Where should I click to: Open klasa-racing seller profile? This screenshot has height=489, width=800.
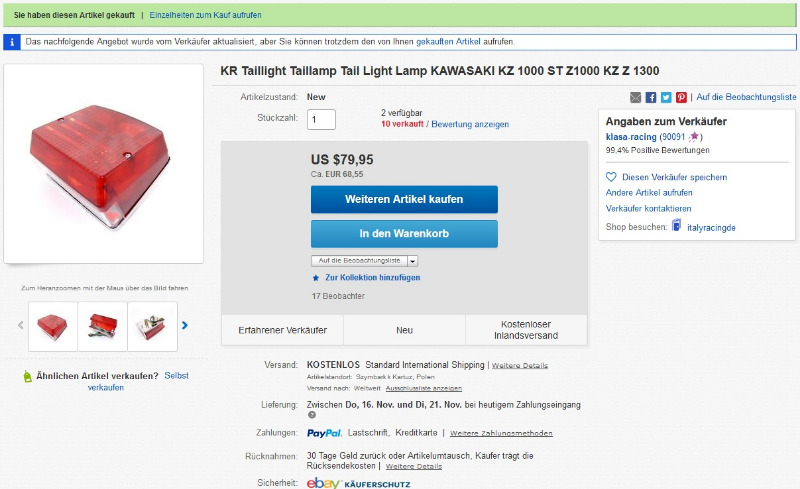point(631,136)
